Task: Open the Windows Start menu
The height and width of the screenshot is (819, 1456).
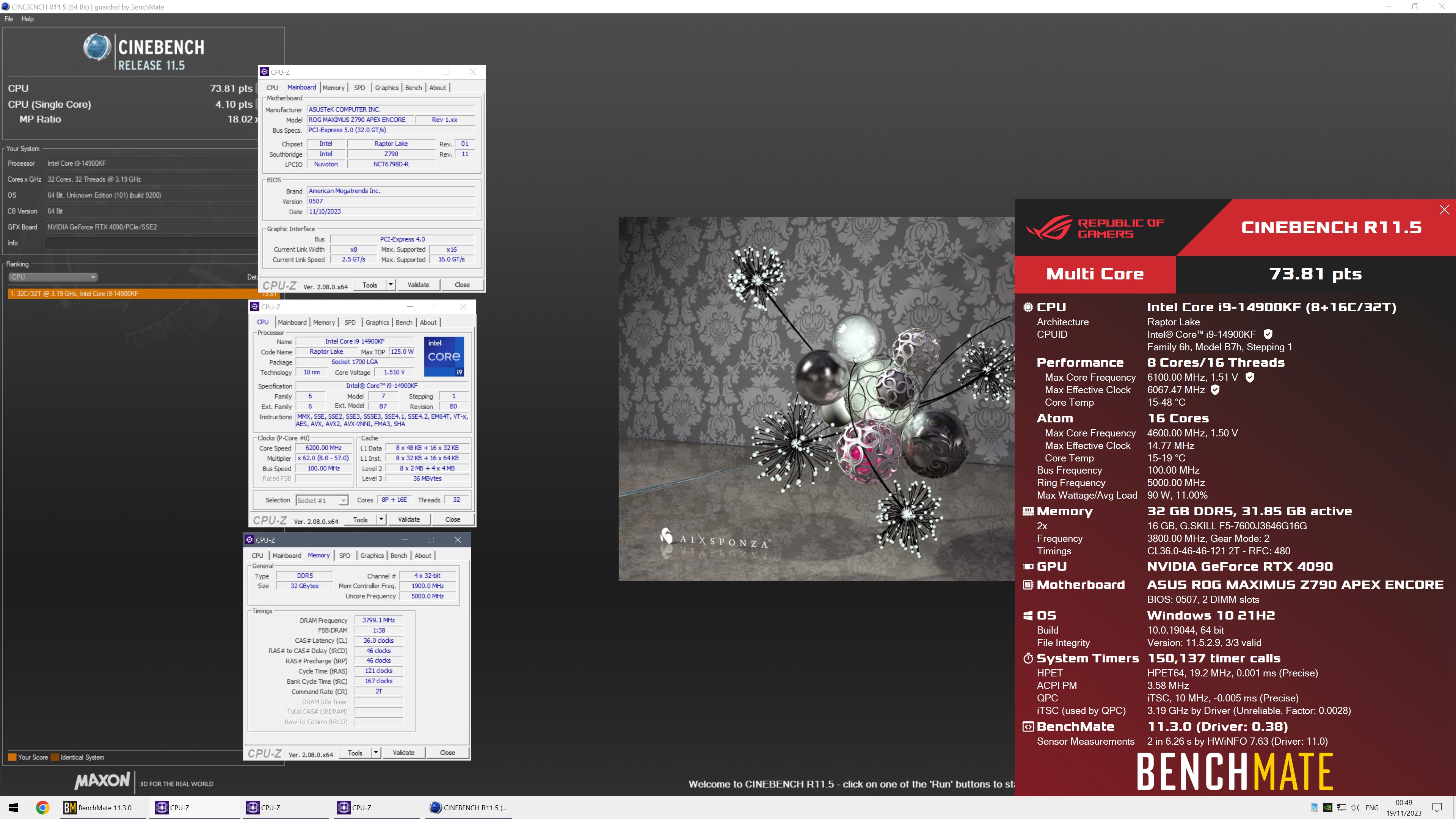Action: pyautogui.click(x=14, y=808)
